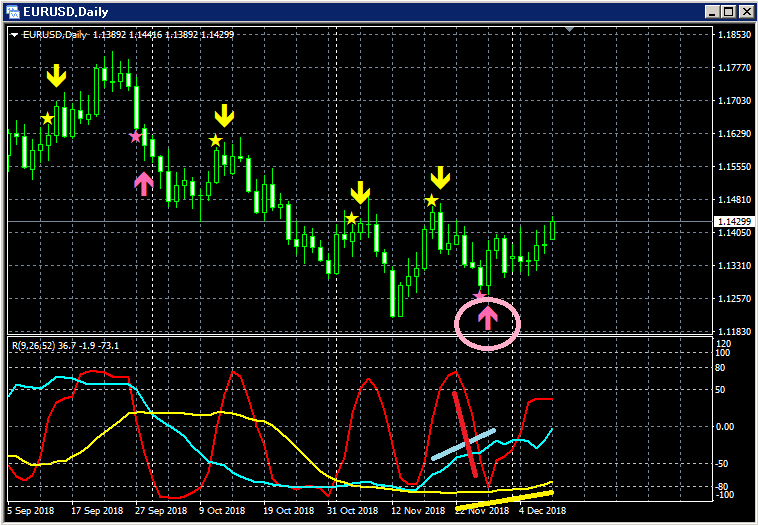Viewport: 758px width, 525px height.
Task: Click the 31 Oct 2018 date label
Action: click(x=352, y=510)
